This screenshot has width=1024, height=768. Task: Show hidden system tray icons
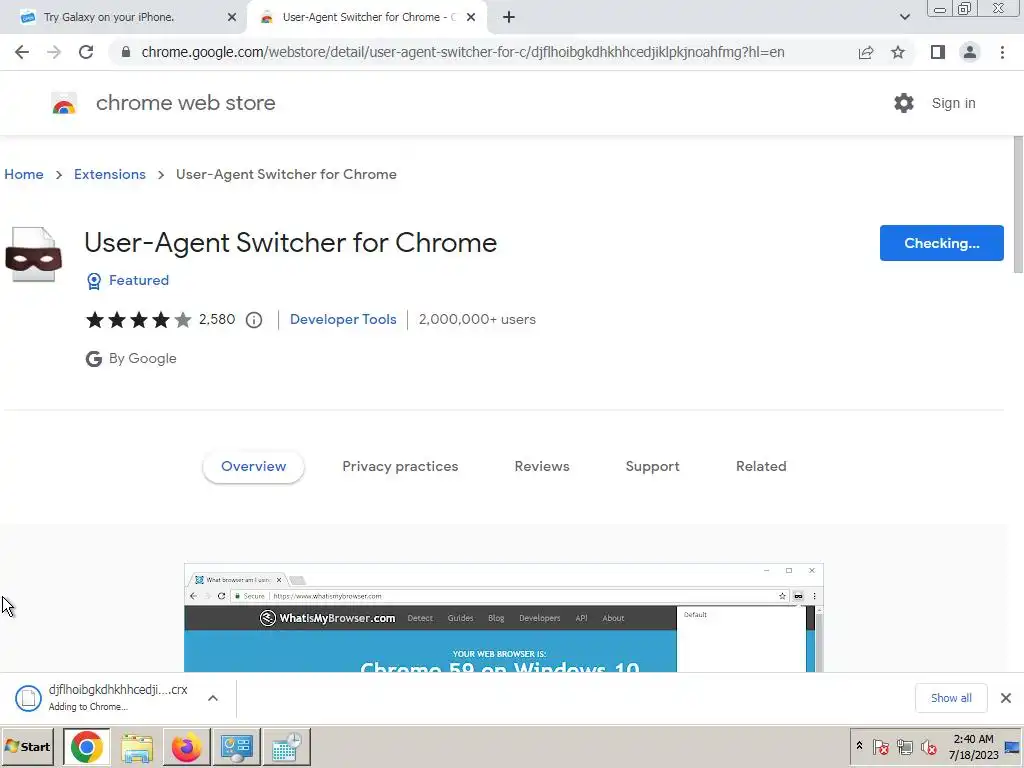[859, 746]
